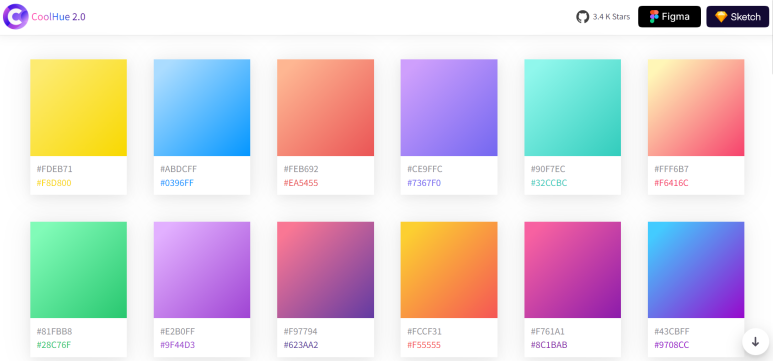The width and height of the screenshot is (773, 361).
Task: Select the orange #FCCF31 gradient swatch
Action: 449,270
